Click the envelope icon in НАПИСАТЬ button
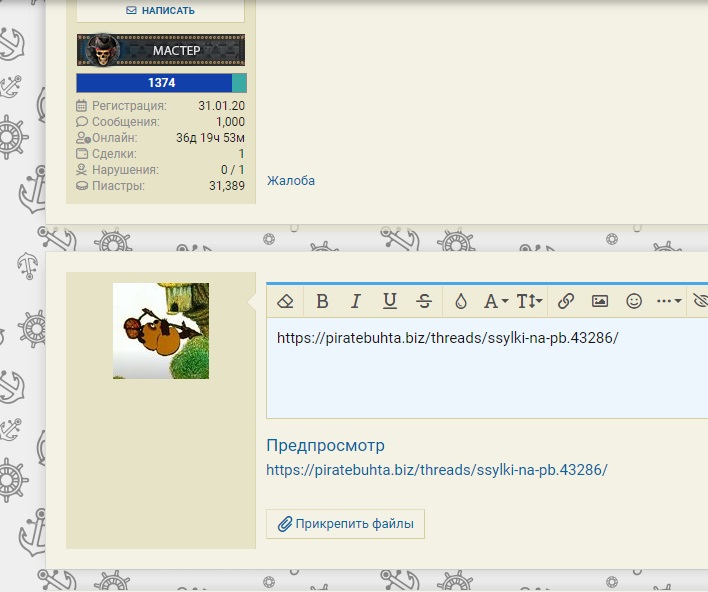The height and width of the screenshot is (592, 708). pyautogui.click(x=131, y=10)
